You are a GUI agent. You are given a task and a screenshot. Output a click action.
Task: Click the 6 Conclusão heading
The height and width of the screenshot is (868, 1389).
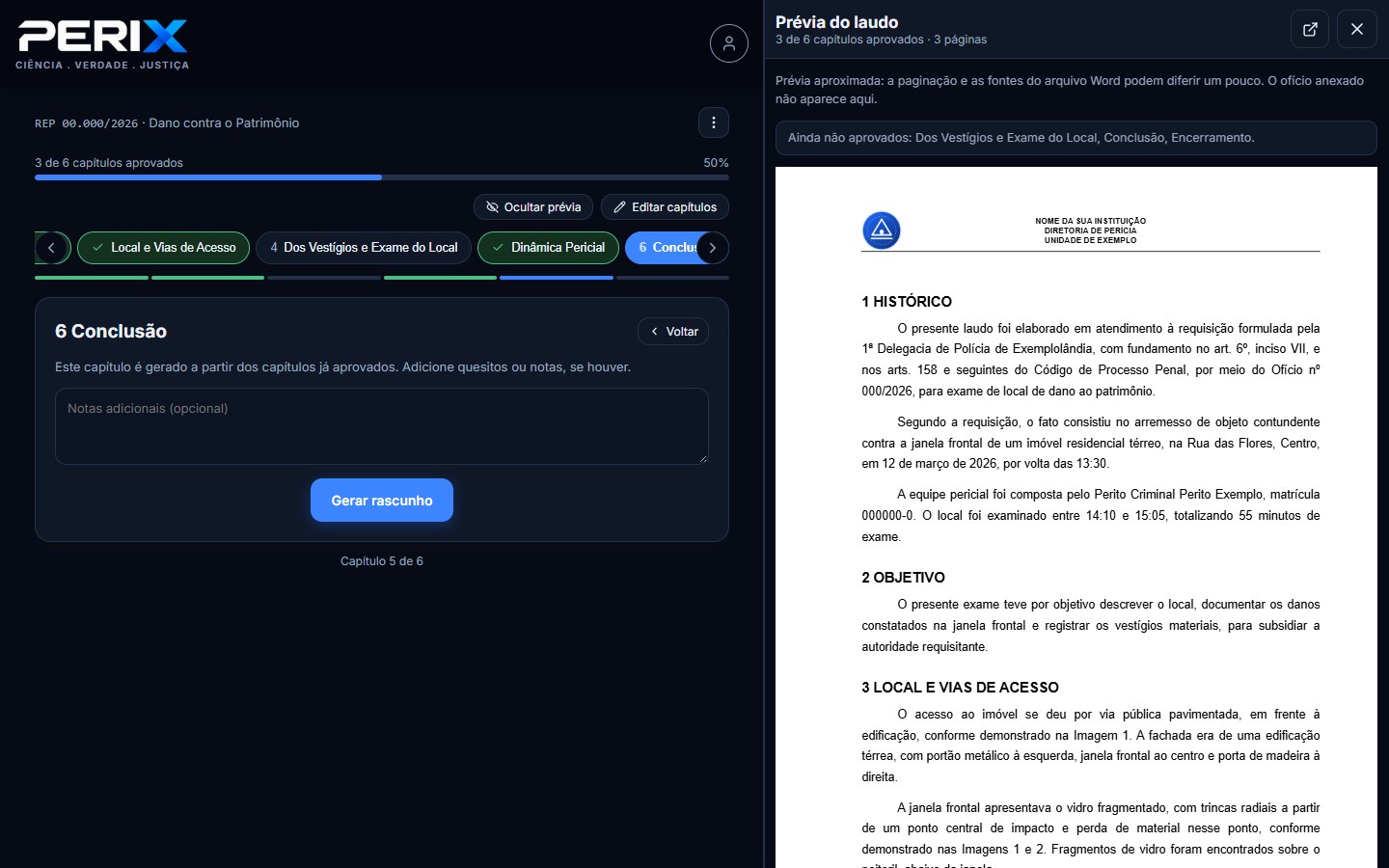(x=111, y=331)
